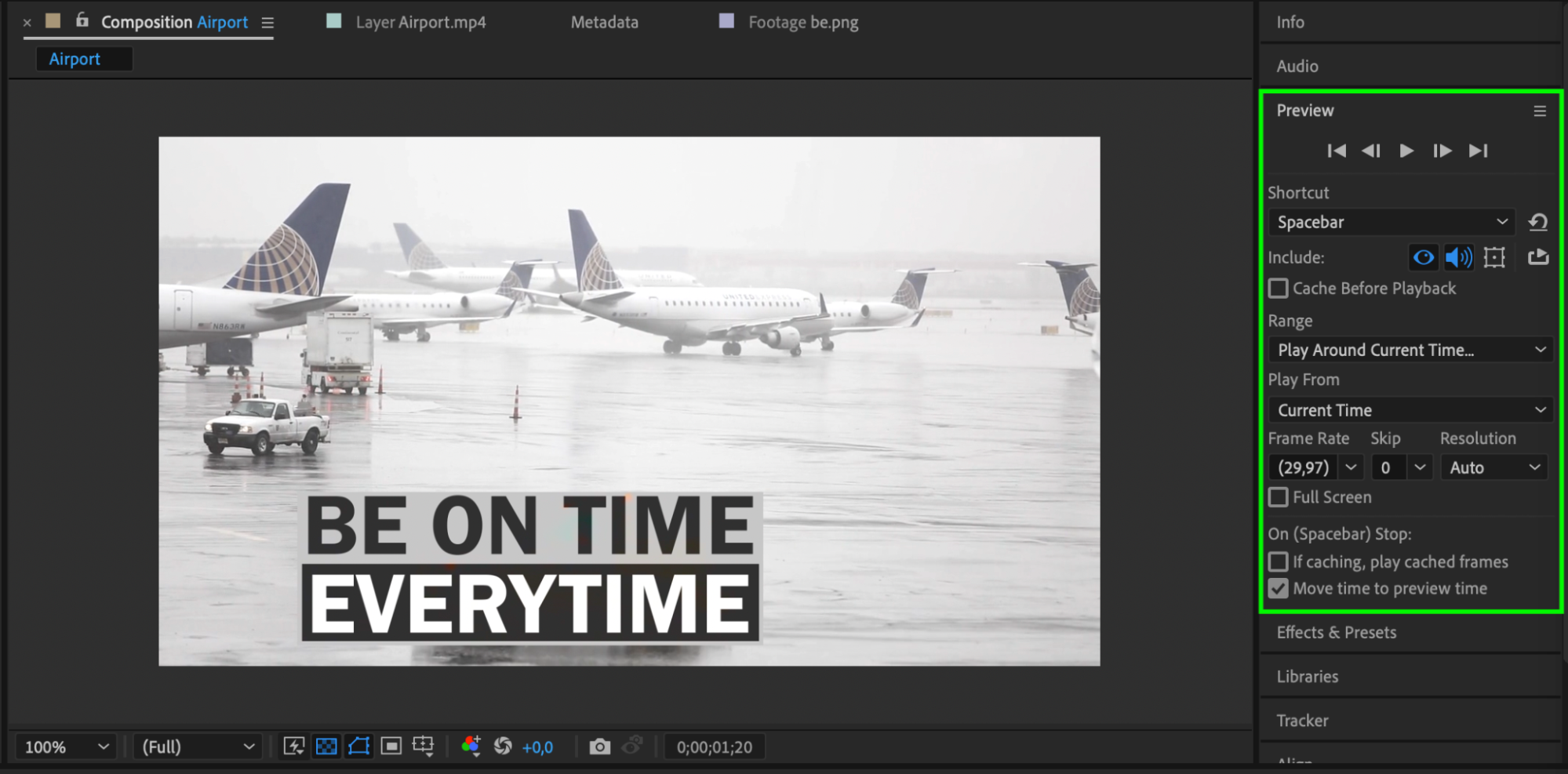The height and width of the screenshot is (774, 1568).
Task: Toggle the transparency grid icon
Action: pos(326,747)
